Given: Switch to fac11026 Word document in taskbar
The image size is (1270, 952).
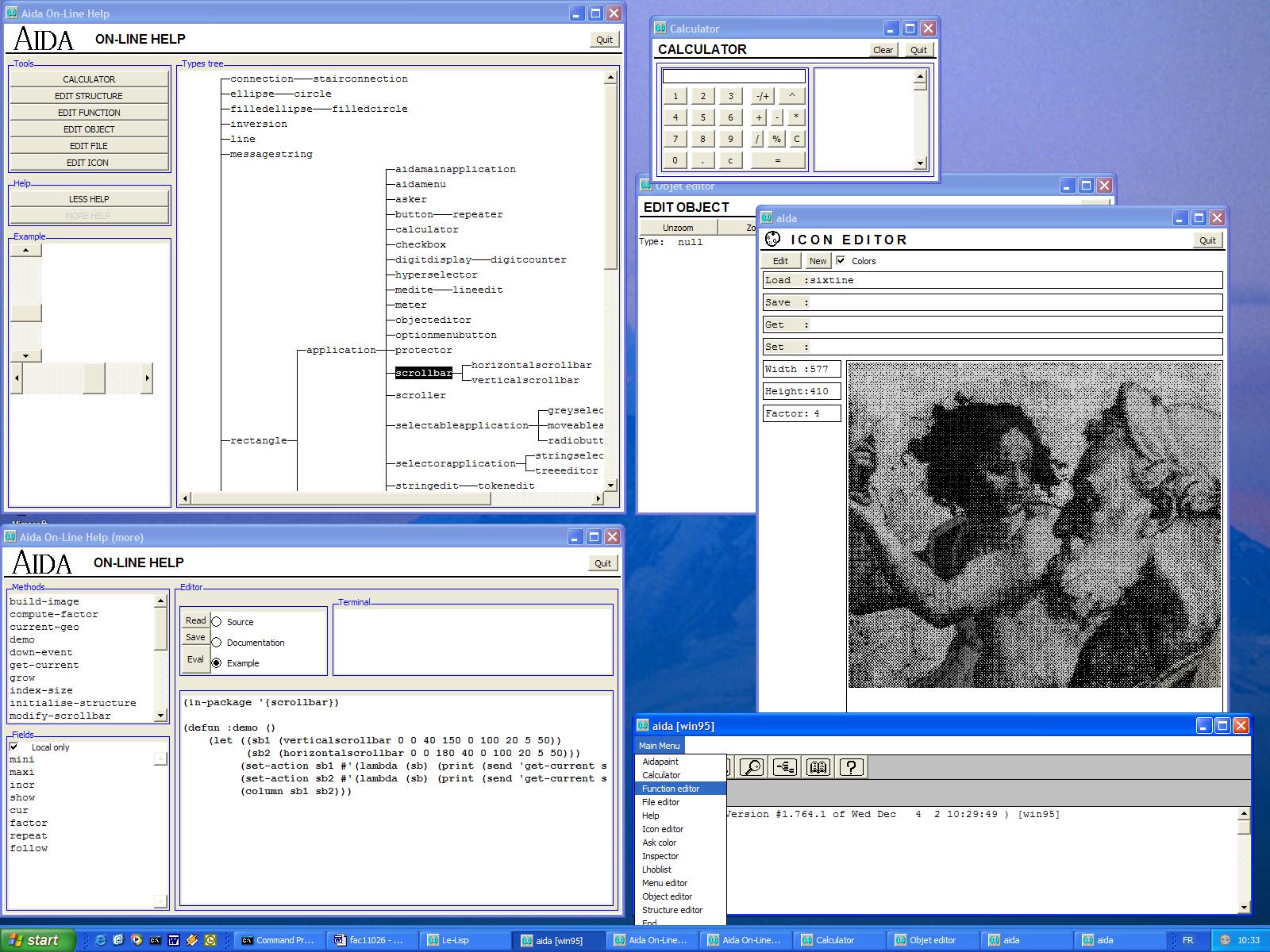Looking at the screenshot, I should pos(372,940).
